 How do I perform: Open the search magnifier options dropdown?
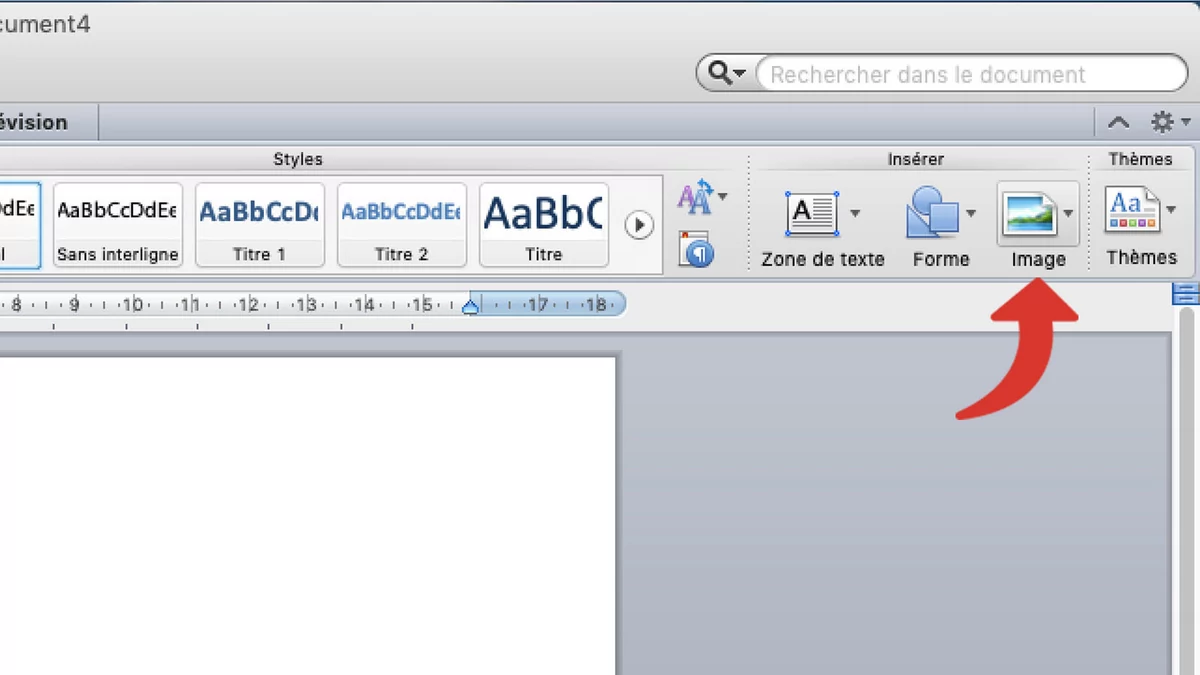727,74
